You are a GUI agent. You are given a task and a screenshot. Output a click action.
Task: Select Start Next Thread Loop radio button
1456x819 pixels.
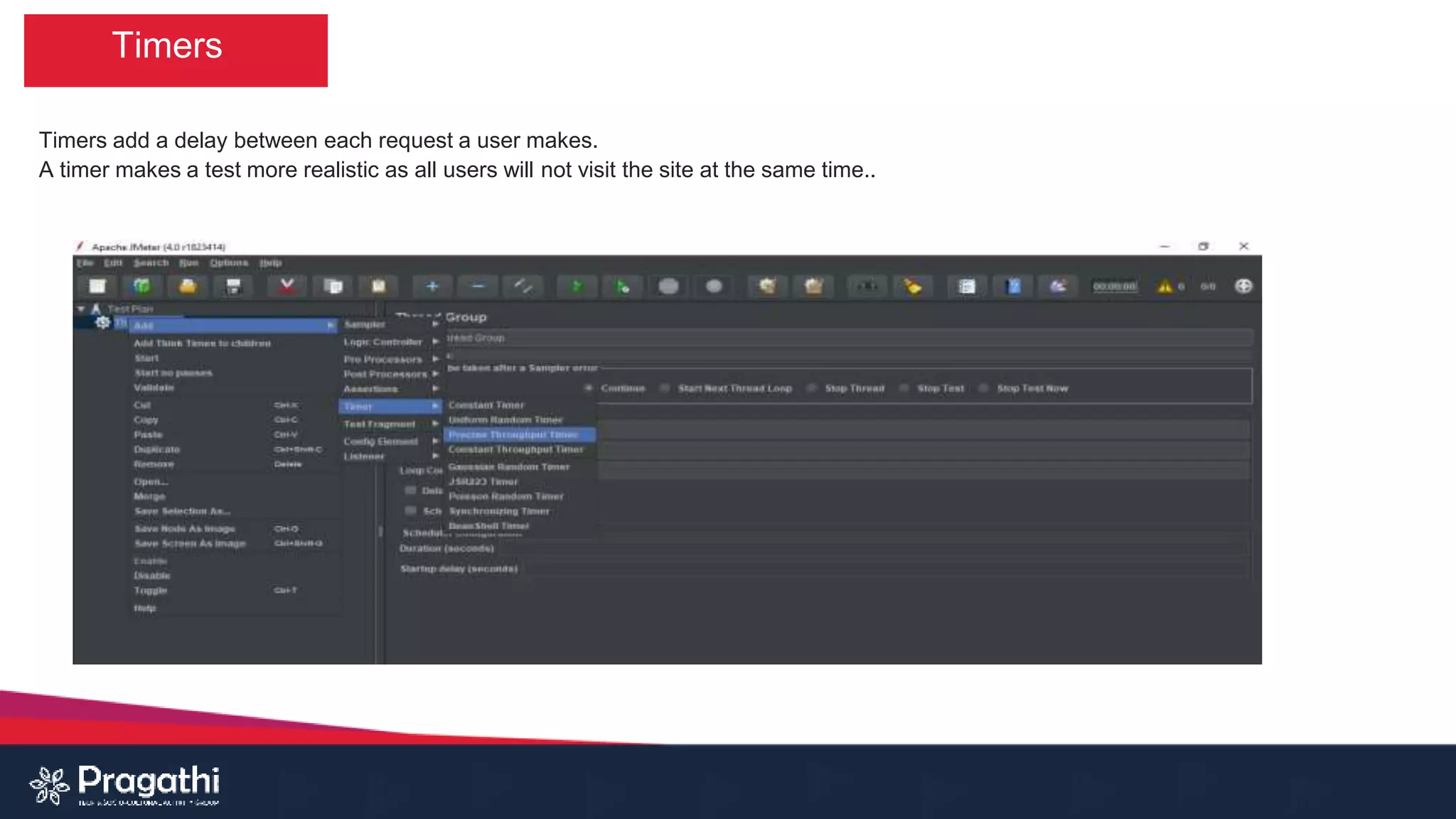pyautogui.click(x=665, y=388)
